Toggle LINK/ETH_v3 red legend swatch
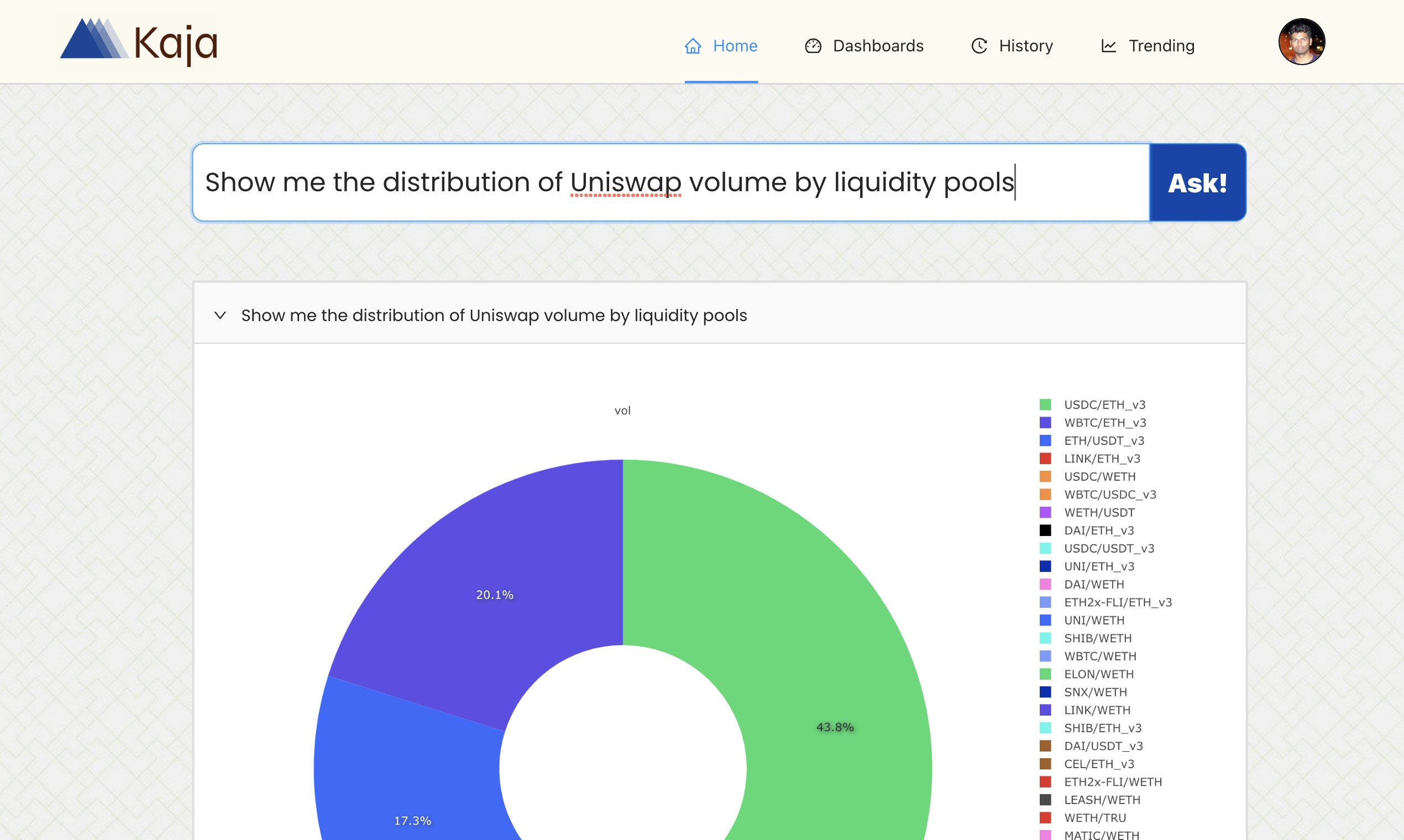This screenshot has width=1404, height=840. [1045, 459]
